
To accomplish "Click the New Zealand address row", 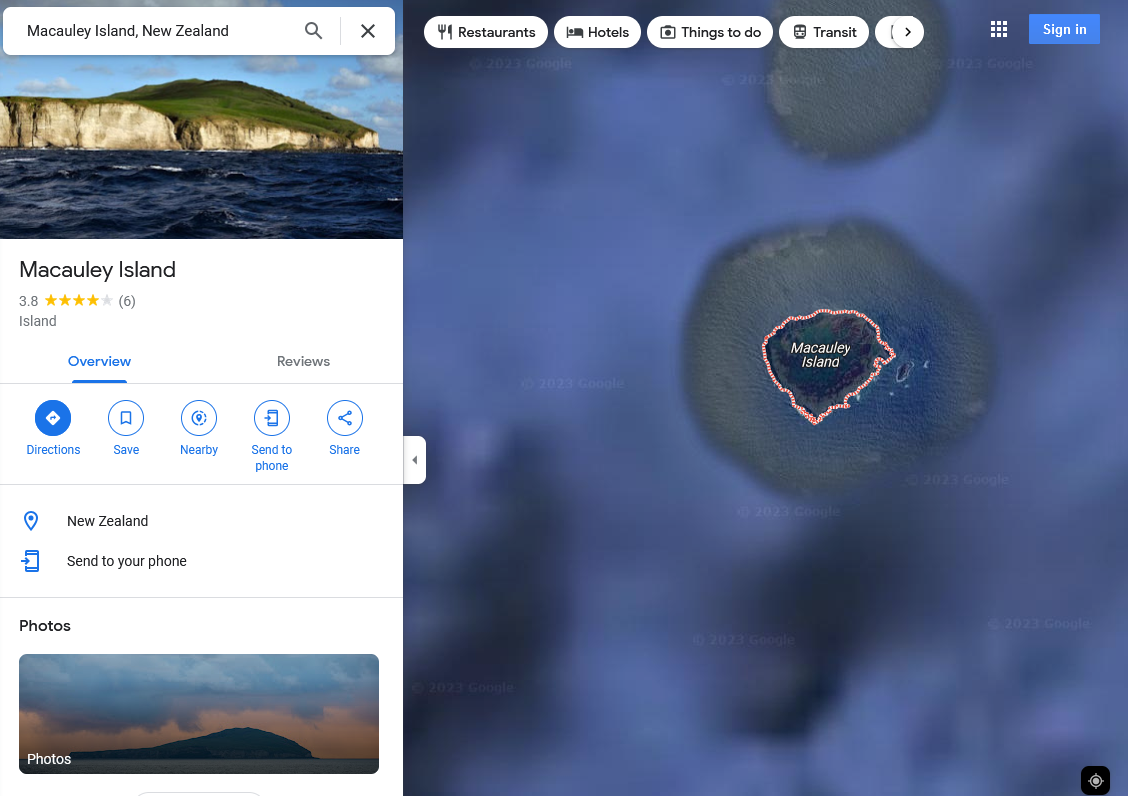I will pyautogui.click(x=201, y=521).
